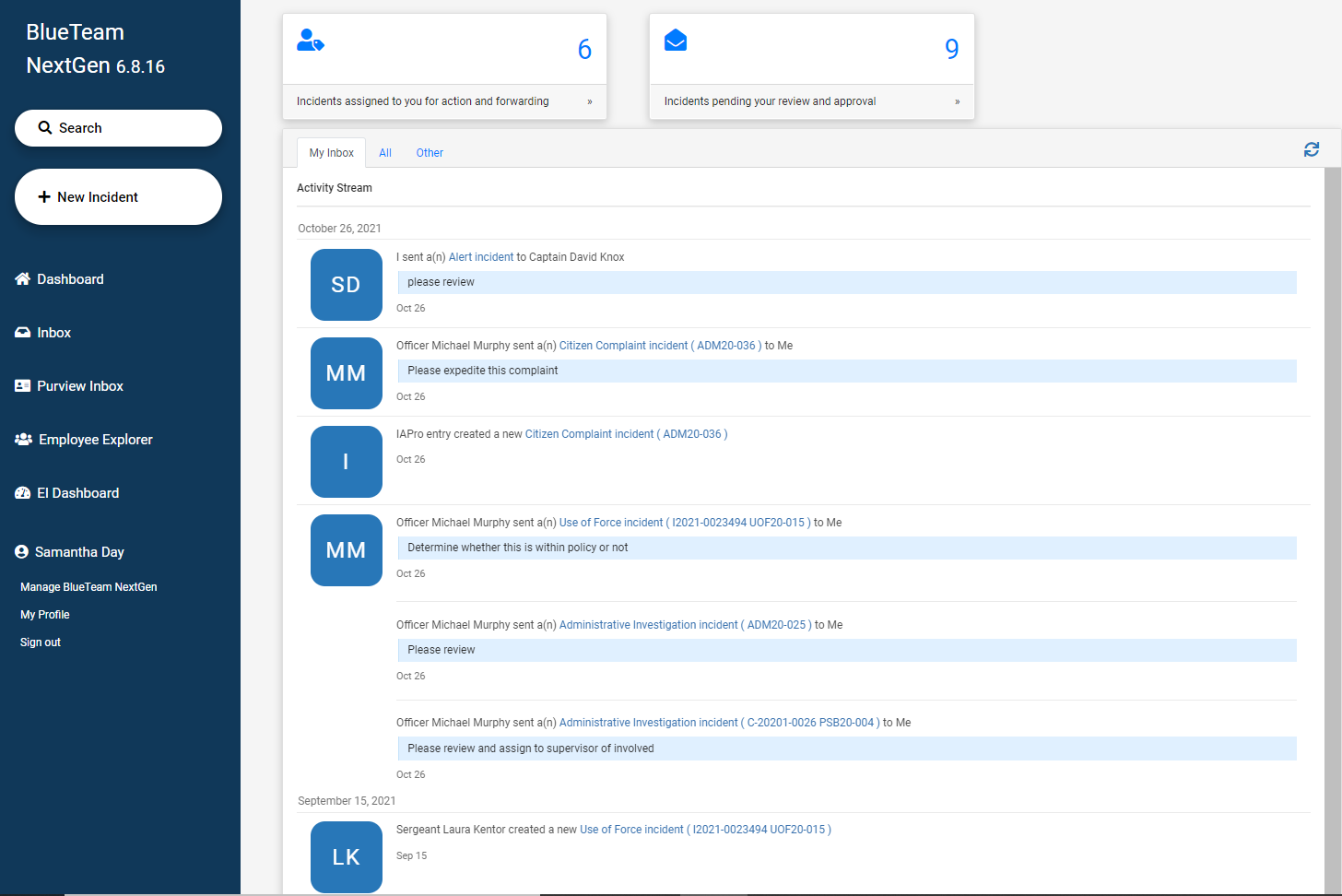
Task: Sign out of BlueTeam
Action: coord(41,643)
